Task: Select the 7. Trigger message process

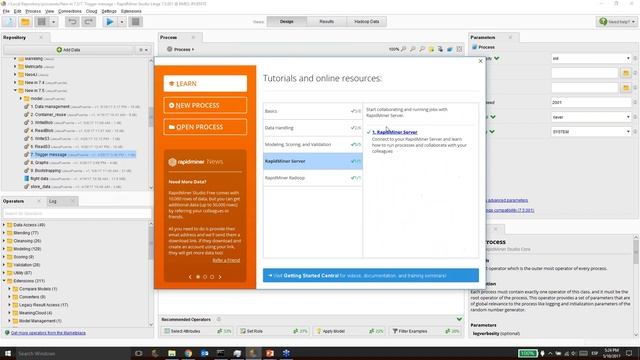Action: tap(48, 155)
